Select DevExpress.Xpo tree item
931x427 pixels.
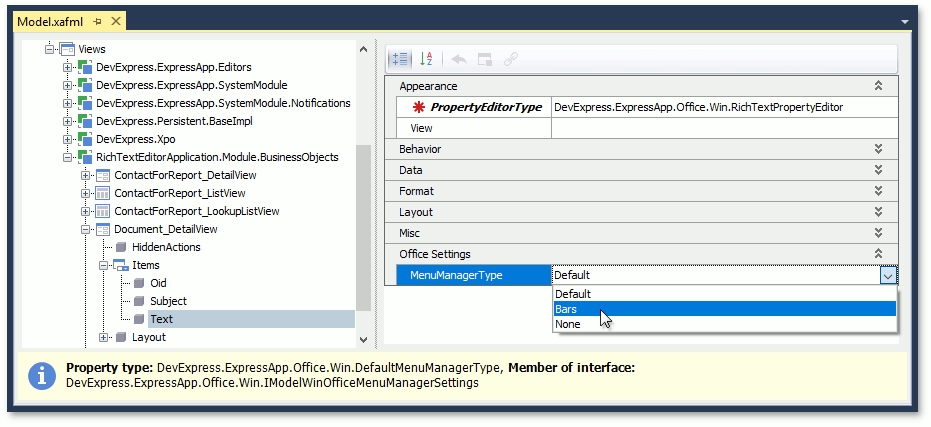click(x=136, y=139)
